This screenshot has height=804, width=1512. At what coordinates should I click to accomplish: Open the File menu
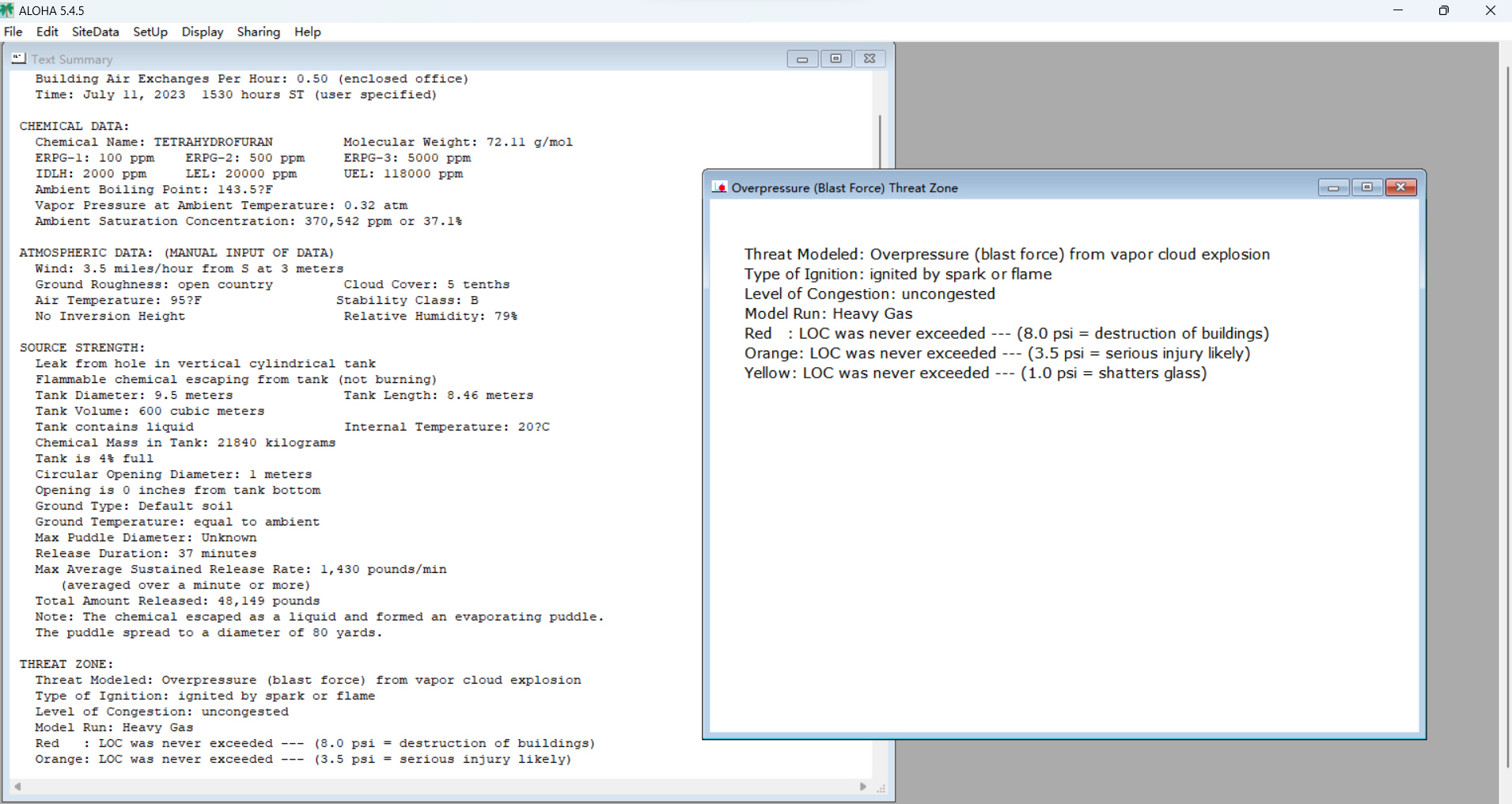pyautogui.click(x=13, y=32)
